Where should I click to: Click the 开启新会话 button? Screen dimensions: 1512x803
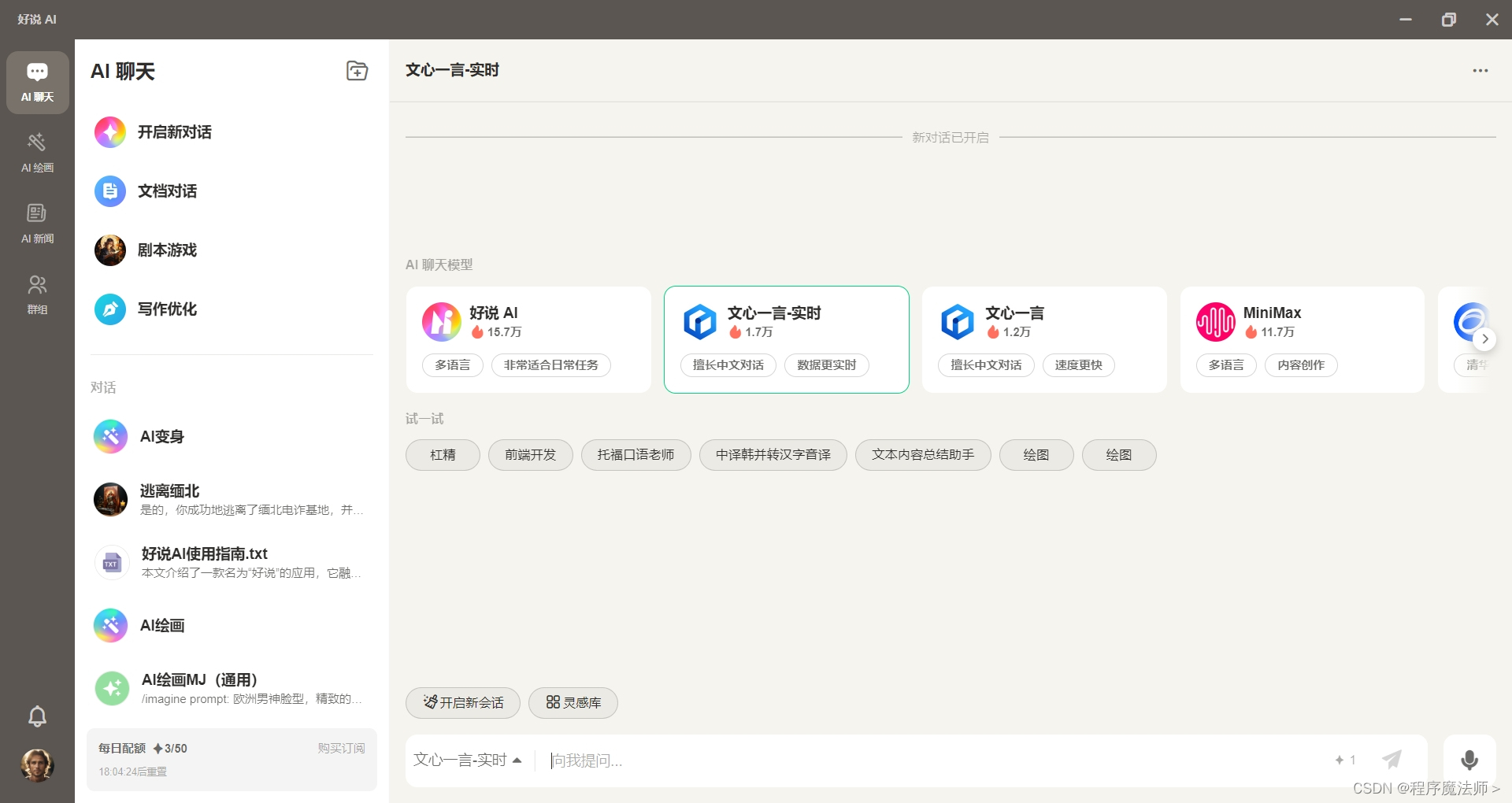click(x=463, y=703)
